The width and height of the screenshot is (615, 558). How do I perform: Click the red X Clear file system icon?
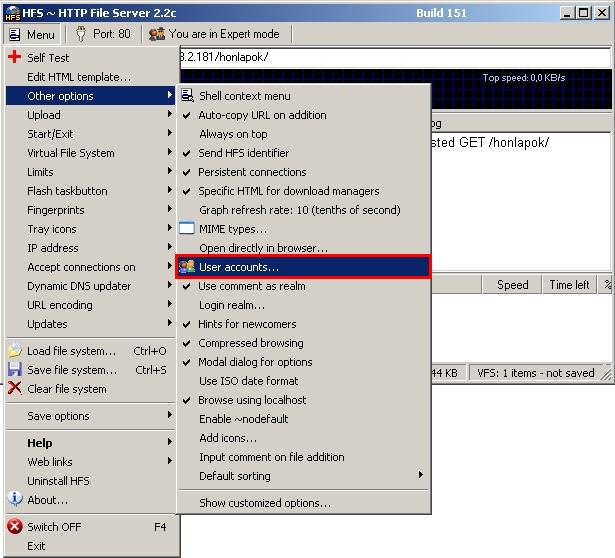[x=15, y=388]
